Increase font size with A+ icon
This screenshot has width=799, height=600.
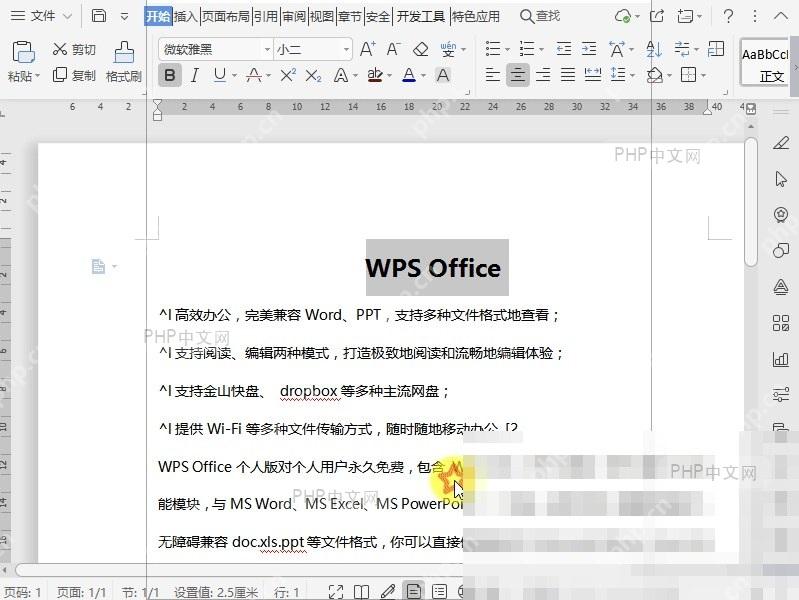pyautogui.click(x=367, y=49)
